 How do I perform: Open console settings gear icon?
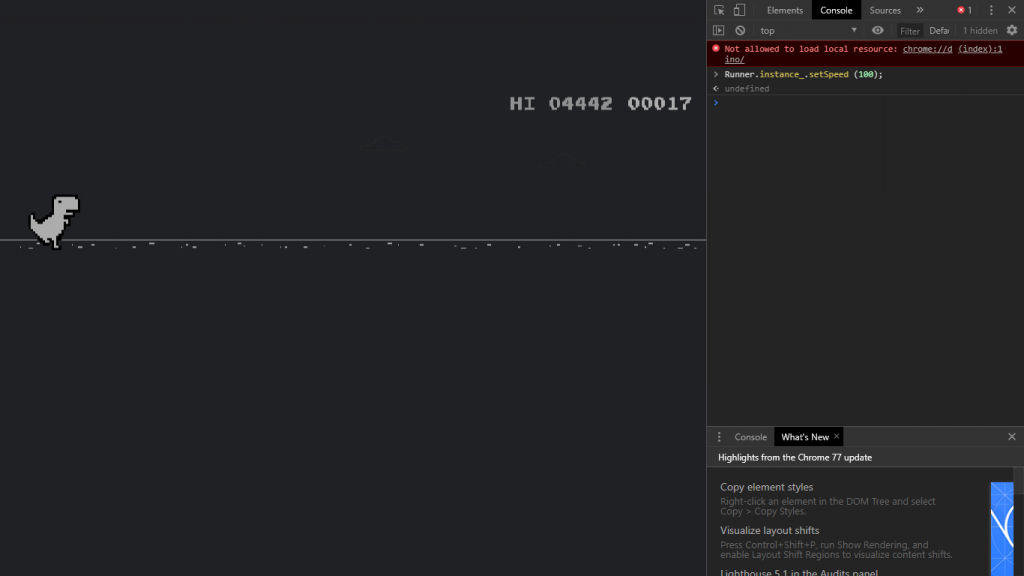1012,31
